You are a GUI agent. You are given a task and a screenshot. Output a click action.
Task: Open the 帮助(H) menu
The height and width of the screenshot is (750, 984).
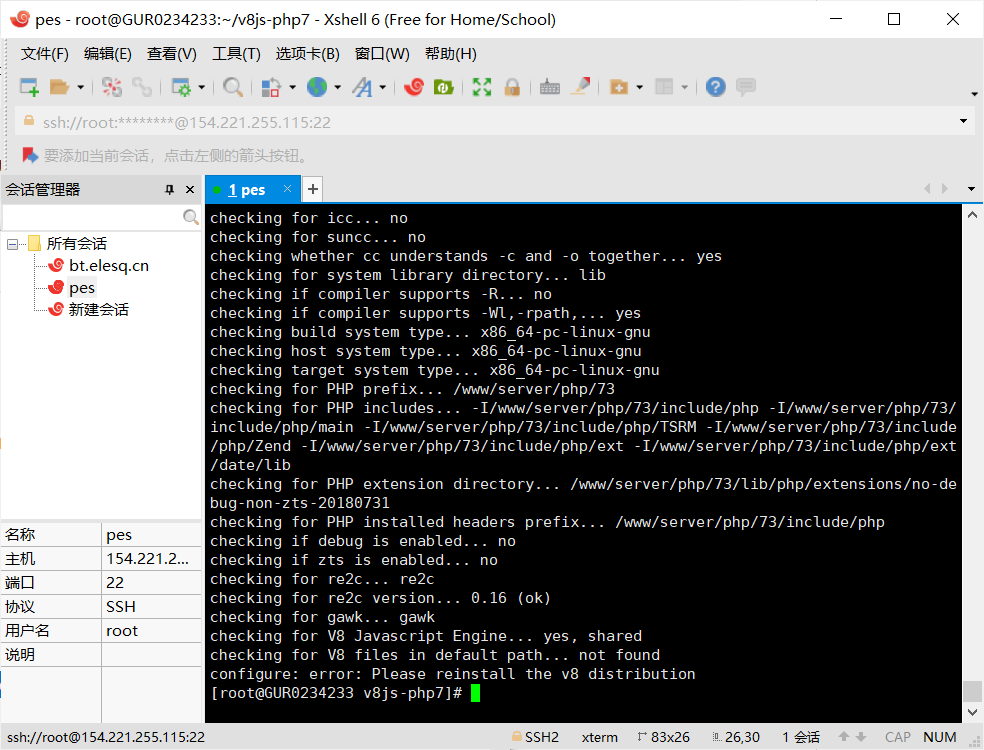click(451, 54)
